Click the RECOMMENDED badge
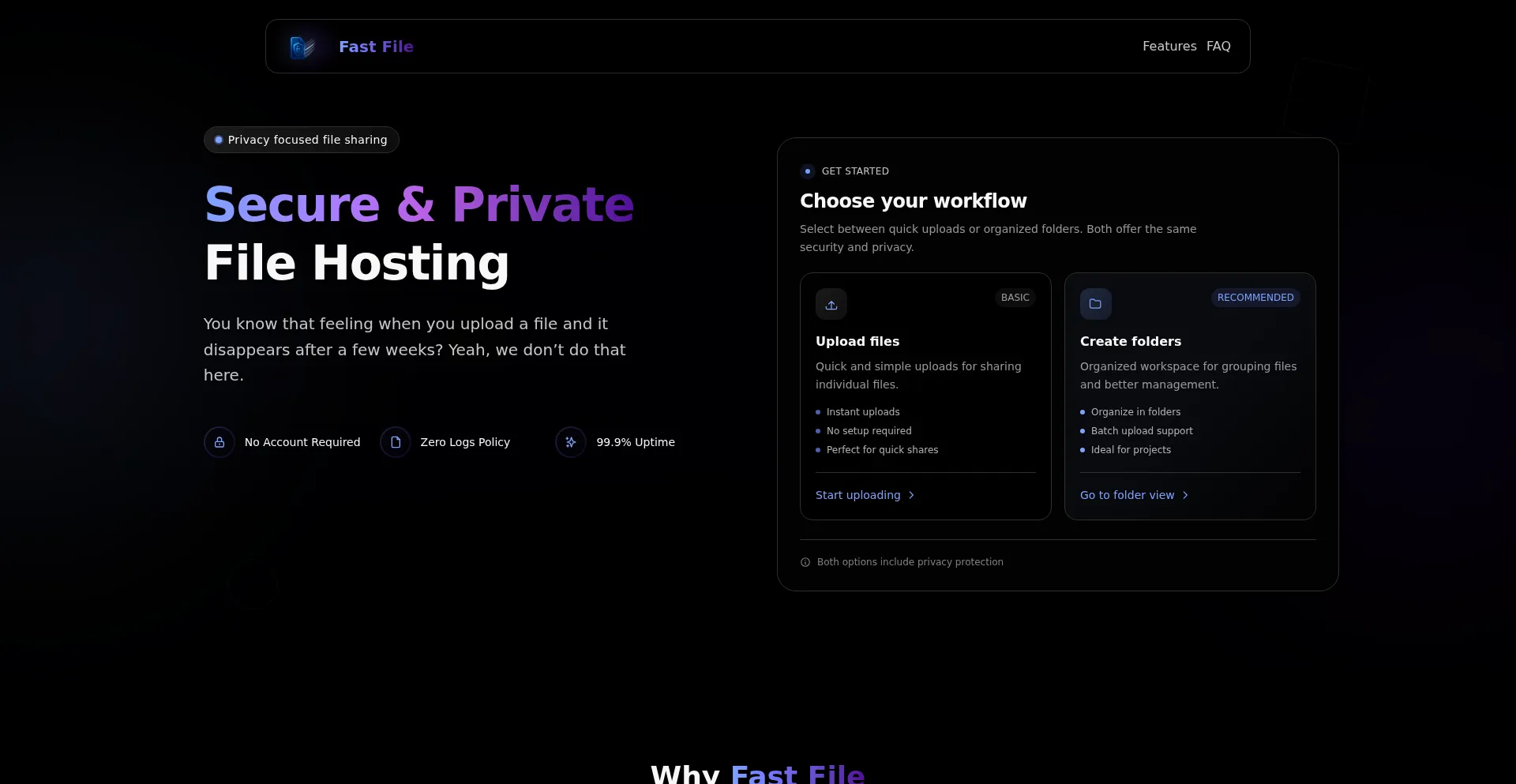 tap(1255, 298)
